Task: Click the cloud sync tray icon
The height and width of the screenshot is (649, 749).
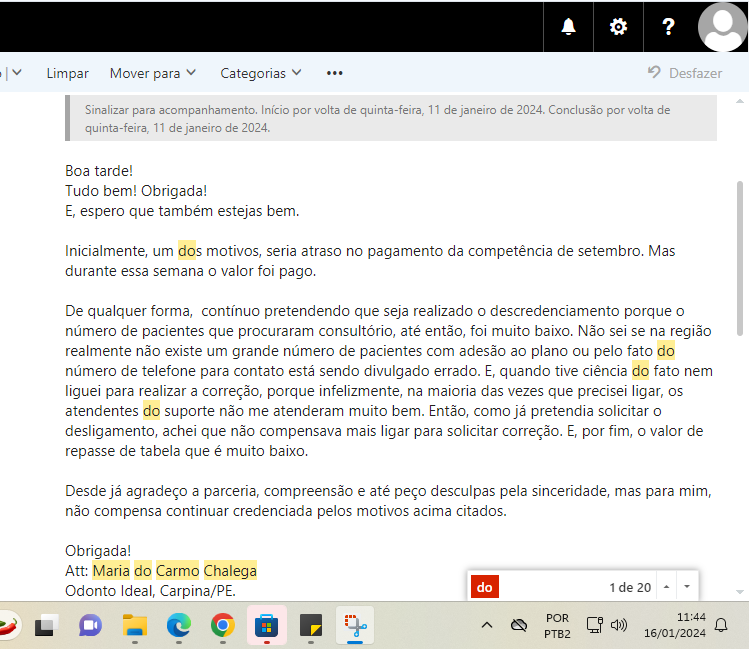Action: click(519, 625)
